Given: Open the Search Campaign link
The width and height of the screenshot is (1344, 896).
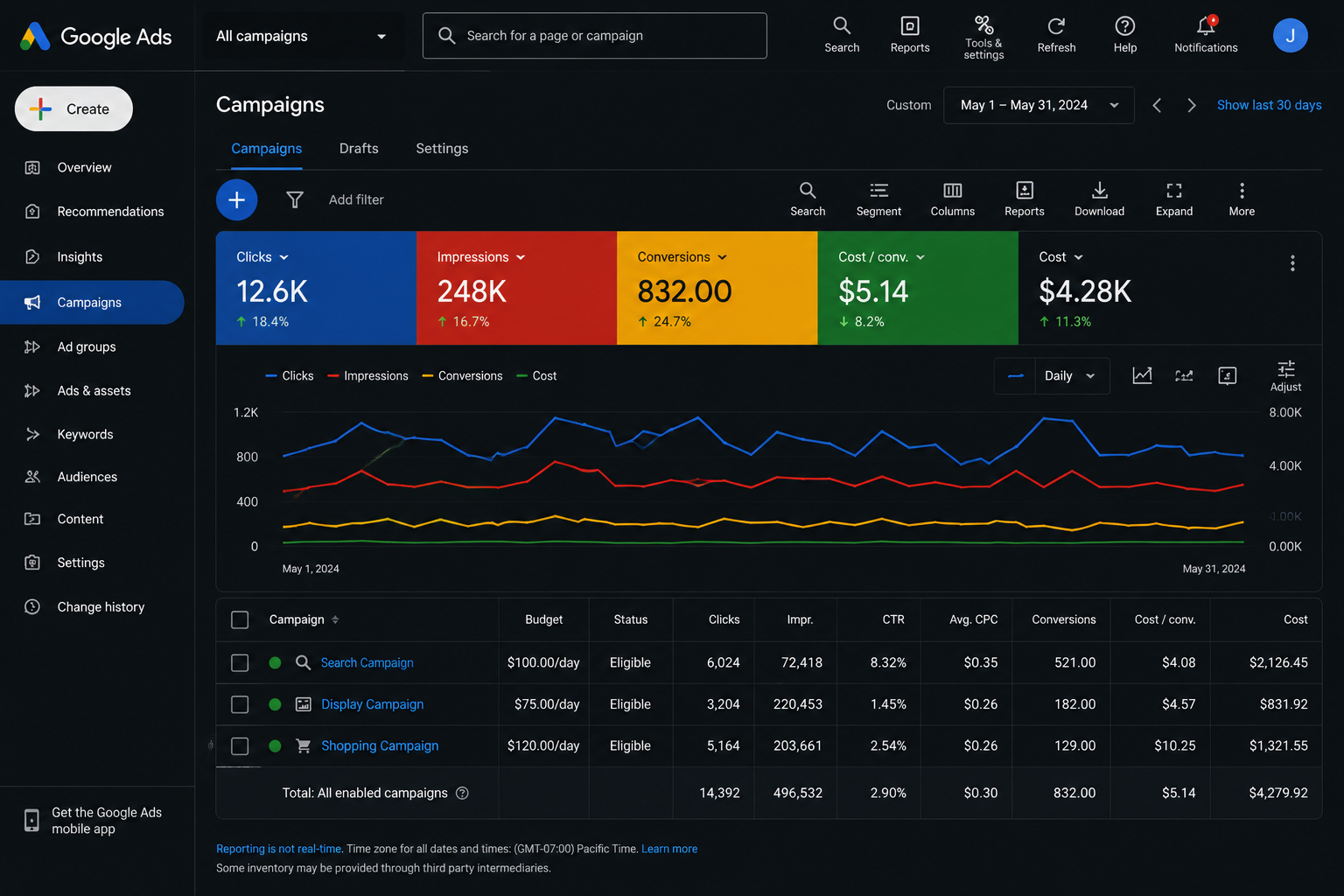Looking at the screenshot, I should point(367,662).
